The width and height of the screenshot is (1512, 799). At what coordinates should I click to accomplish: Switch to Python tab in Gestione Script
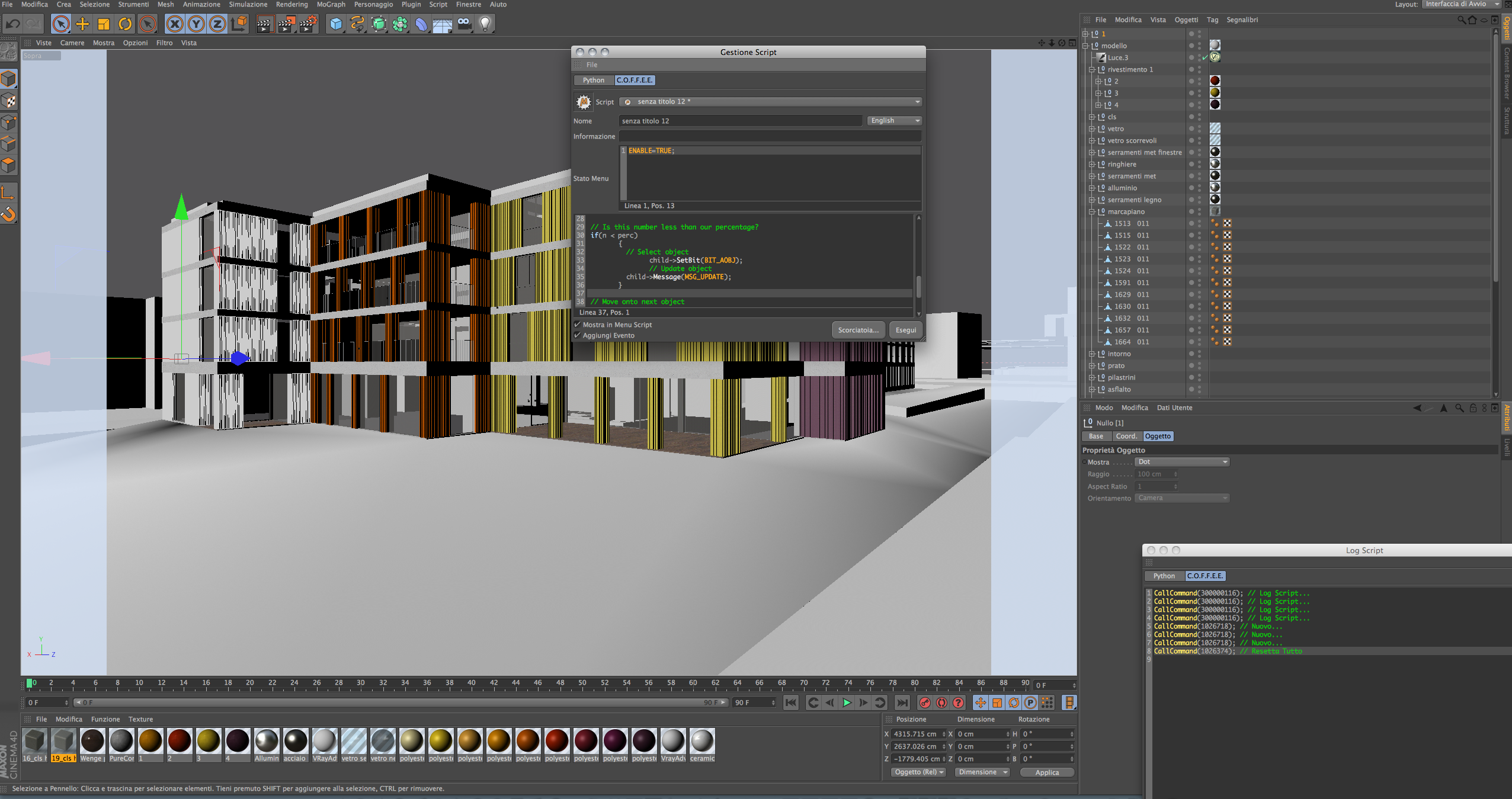[593, 81]
